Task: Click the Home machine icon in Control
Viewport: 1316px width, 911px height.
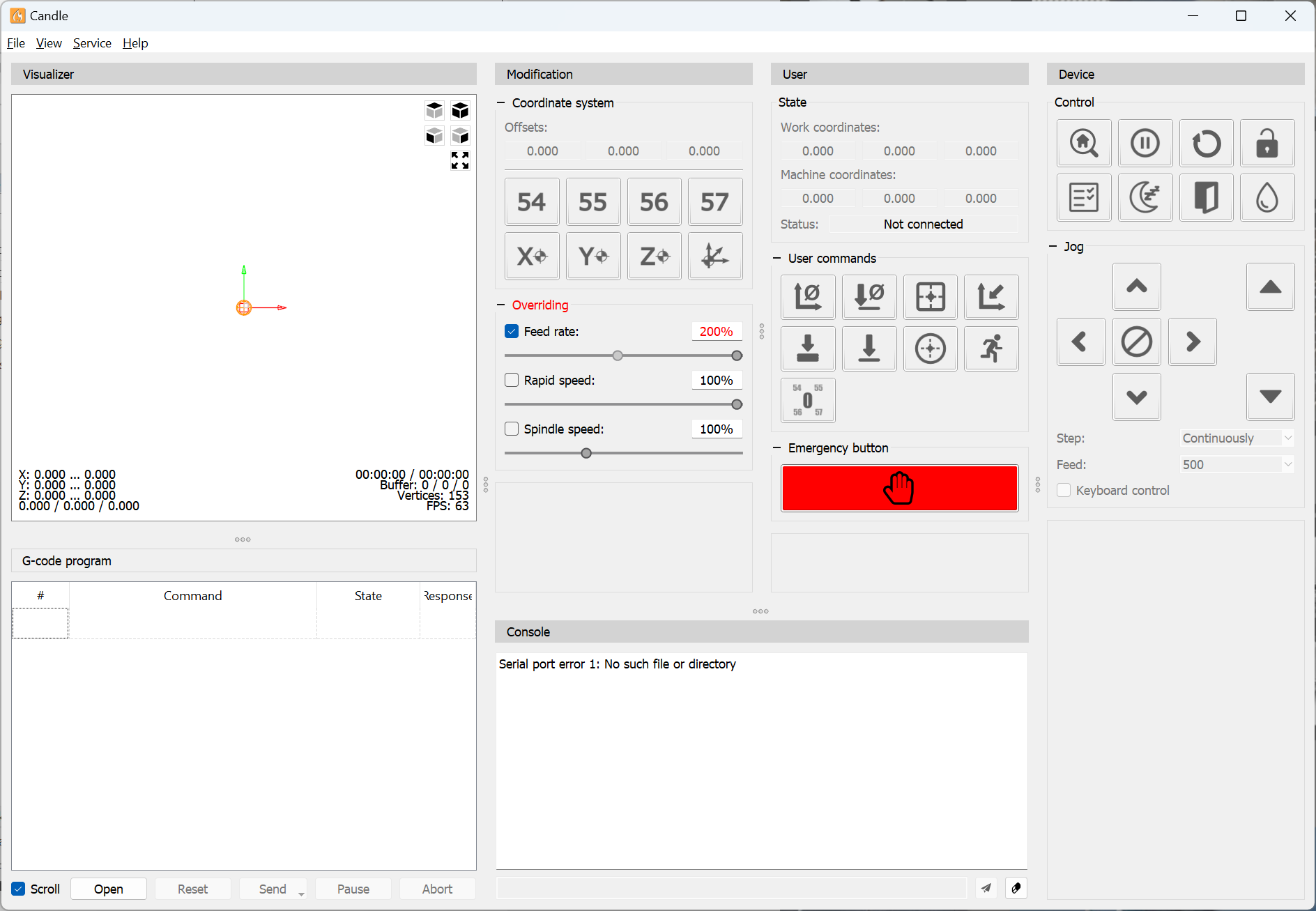Action: pos(1083,144)
